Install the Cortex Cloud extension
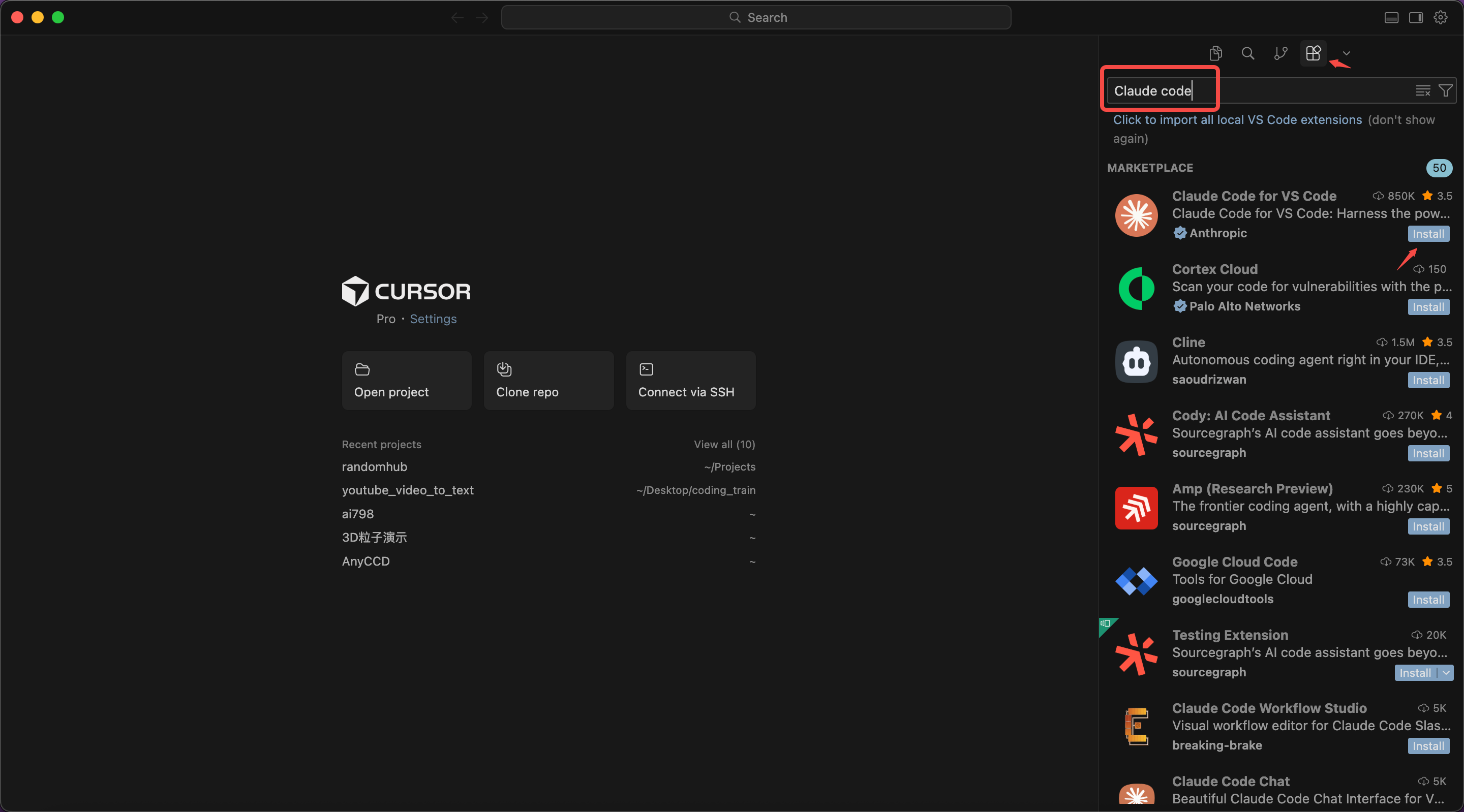The width and height of the screenshot is (1464, 812). pyautogui.click(x=1428, y=307)
